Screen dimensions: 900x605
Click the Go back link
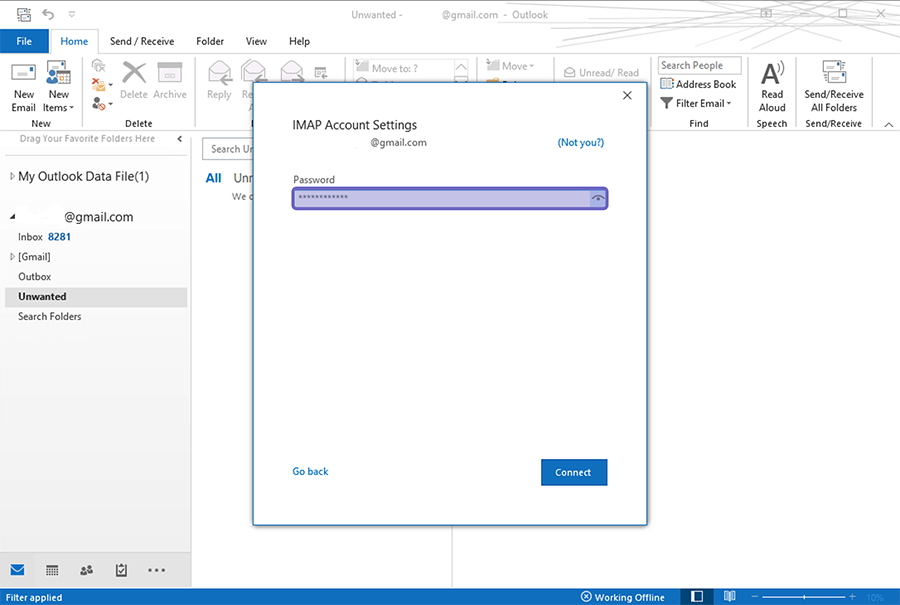tap(310, 471)
